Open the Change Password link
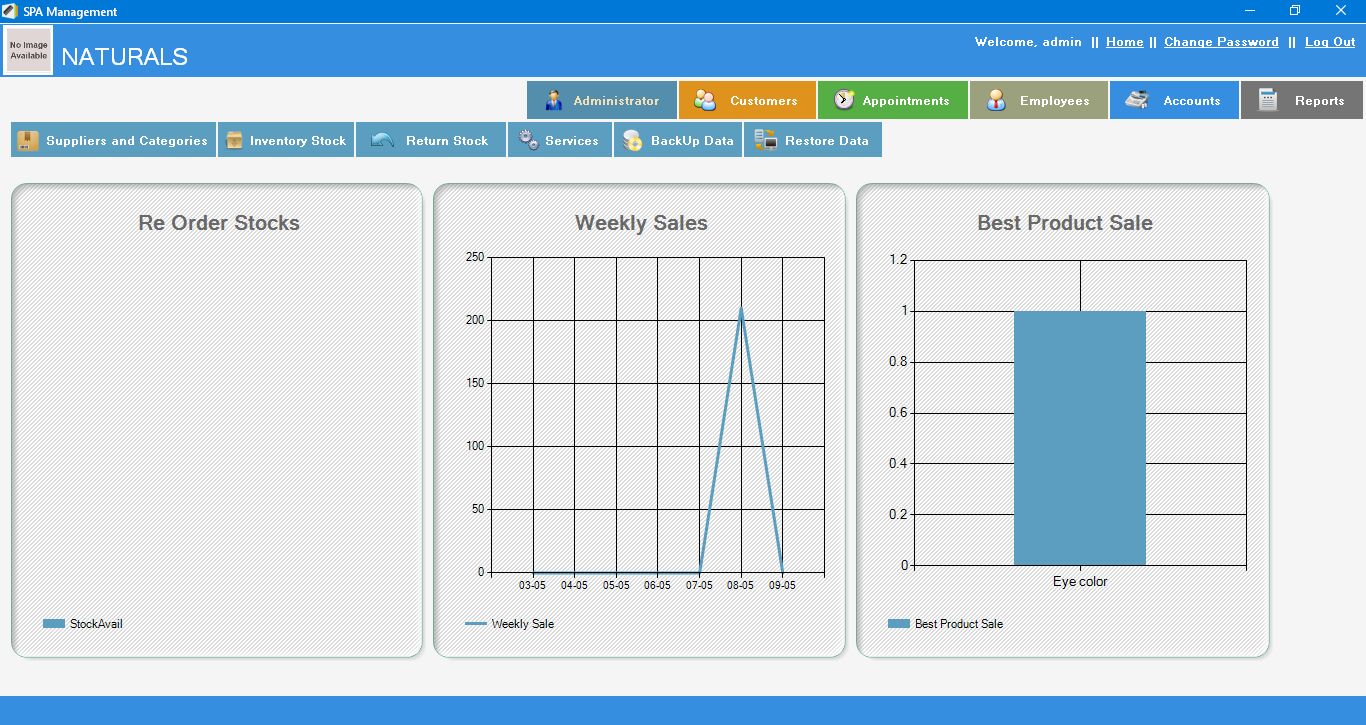The width and height of the screenshot is (1366, 725). coord(1221,42)
